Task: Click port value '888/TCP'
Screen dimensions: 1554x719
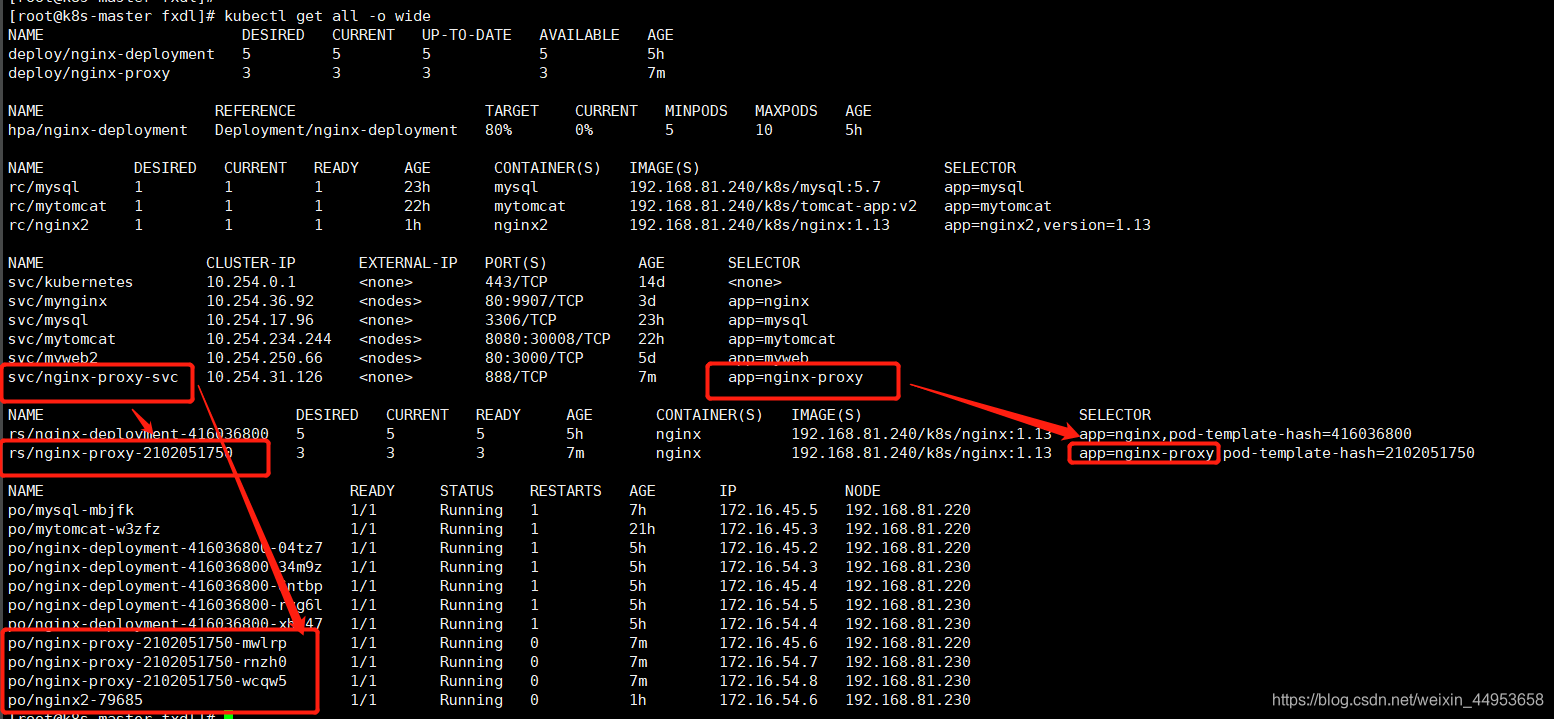Action: click(516, 377)
